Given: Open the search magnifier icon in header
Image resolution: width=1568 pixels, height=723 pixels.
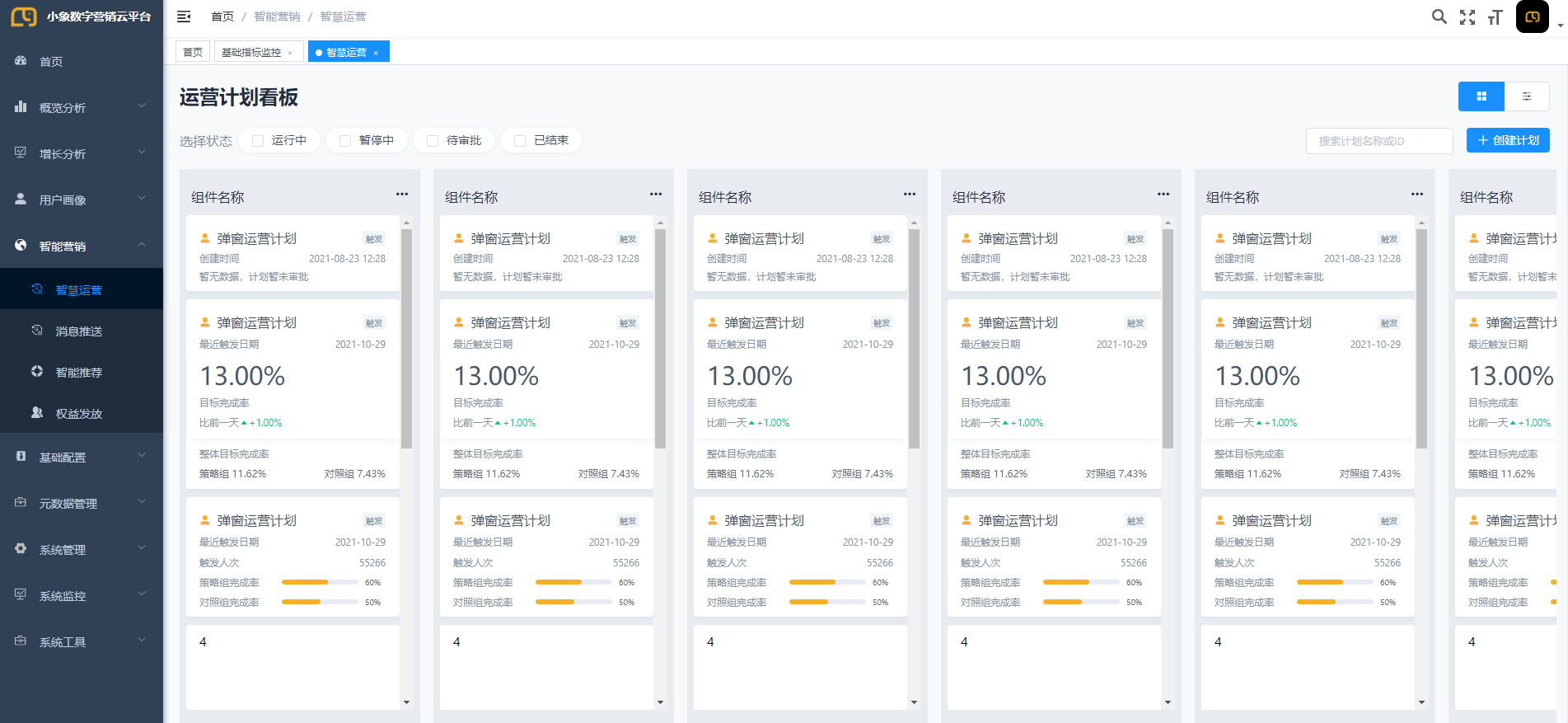Looking at the screenshot, I should [x=1439, y=16].
